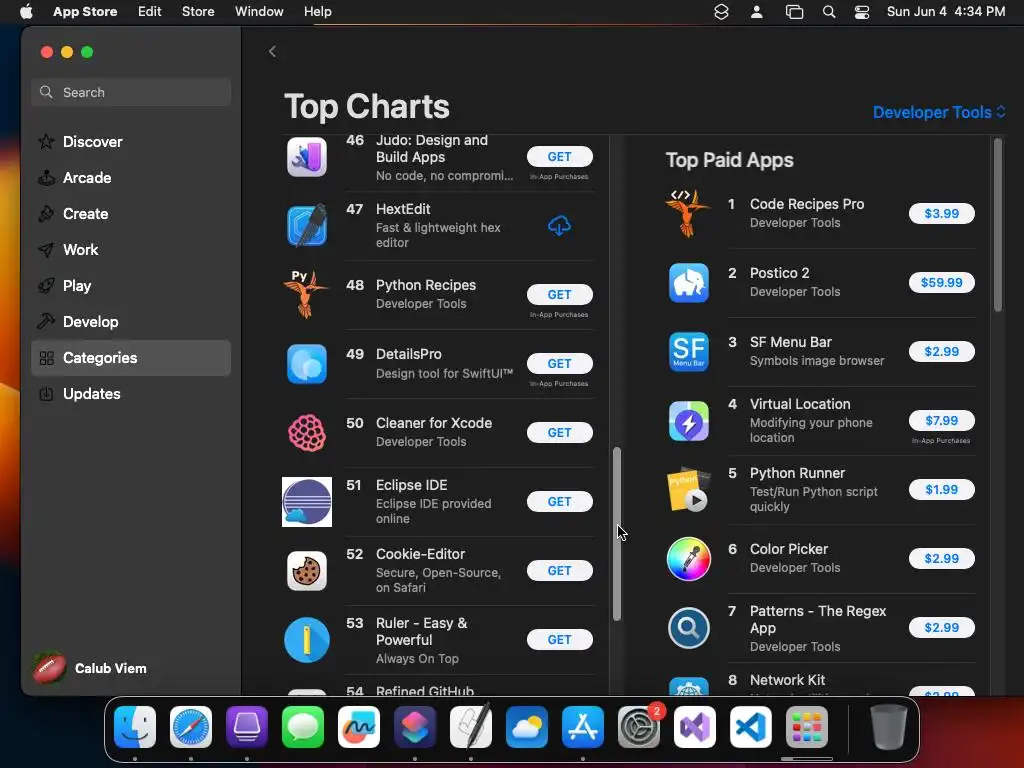Open the Refined GitHub app title
1024x768 pixels.
coord(424,691)
